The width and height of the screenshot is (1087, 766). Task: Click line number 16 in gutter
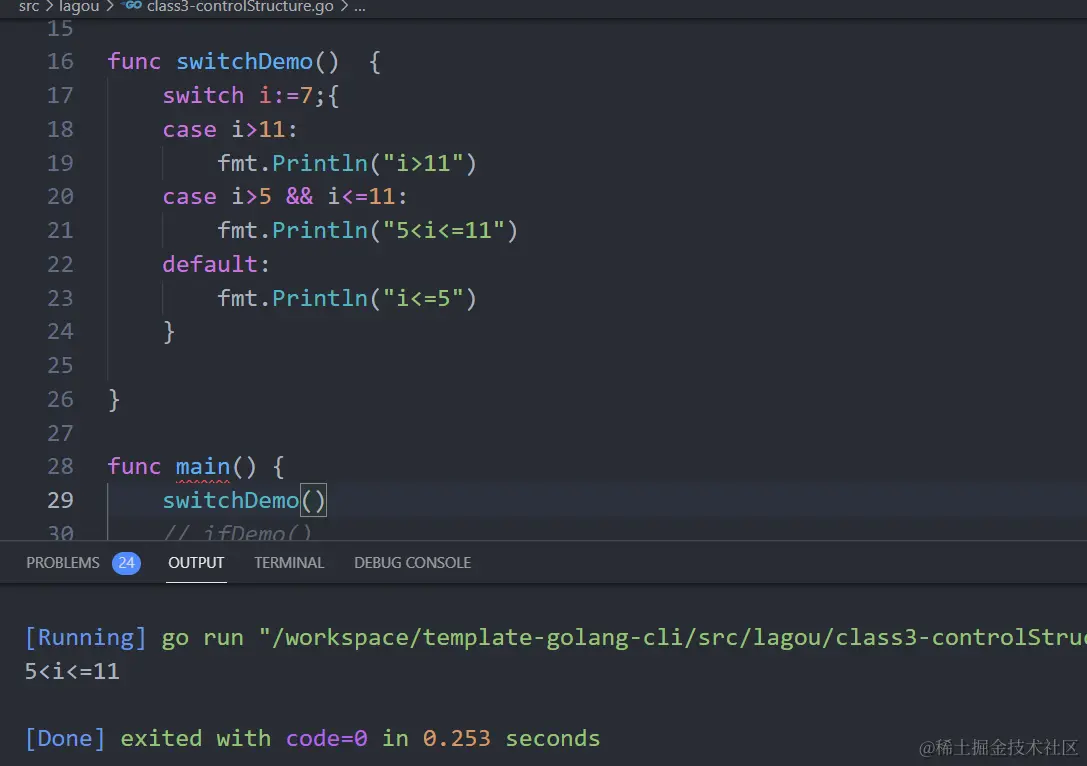coord(60,62)
